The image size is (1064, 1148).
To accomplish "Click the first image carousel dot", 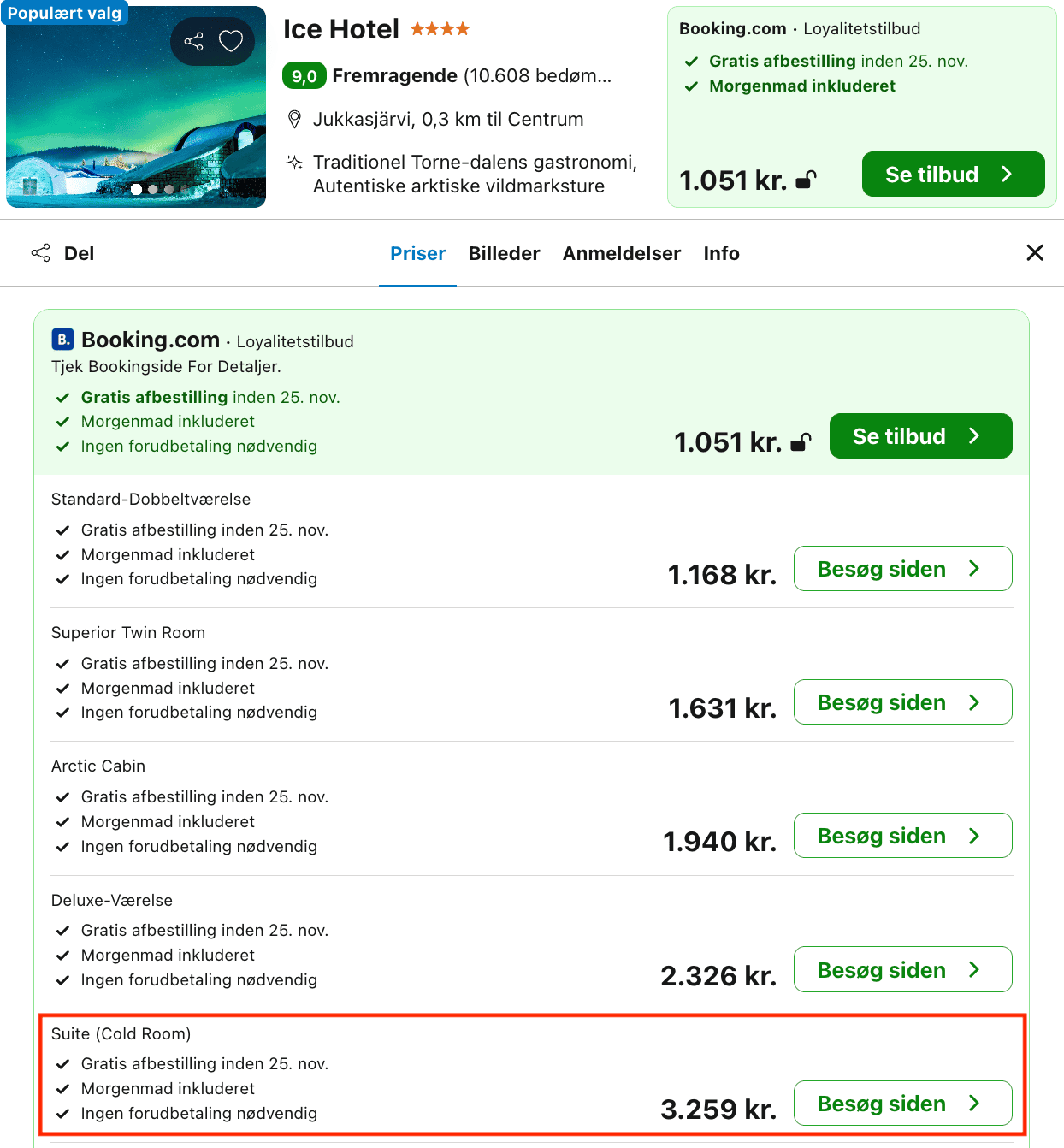I will click(137, 189).
